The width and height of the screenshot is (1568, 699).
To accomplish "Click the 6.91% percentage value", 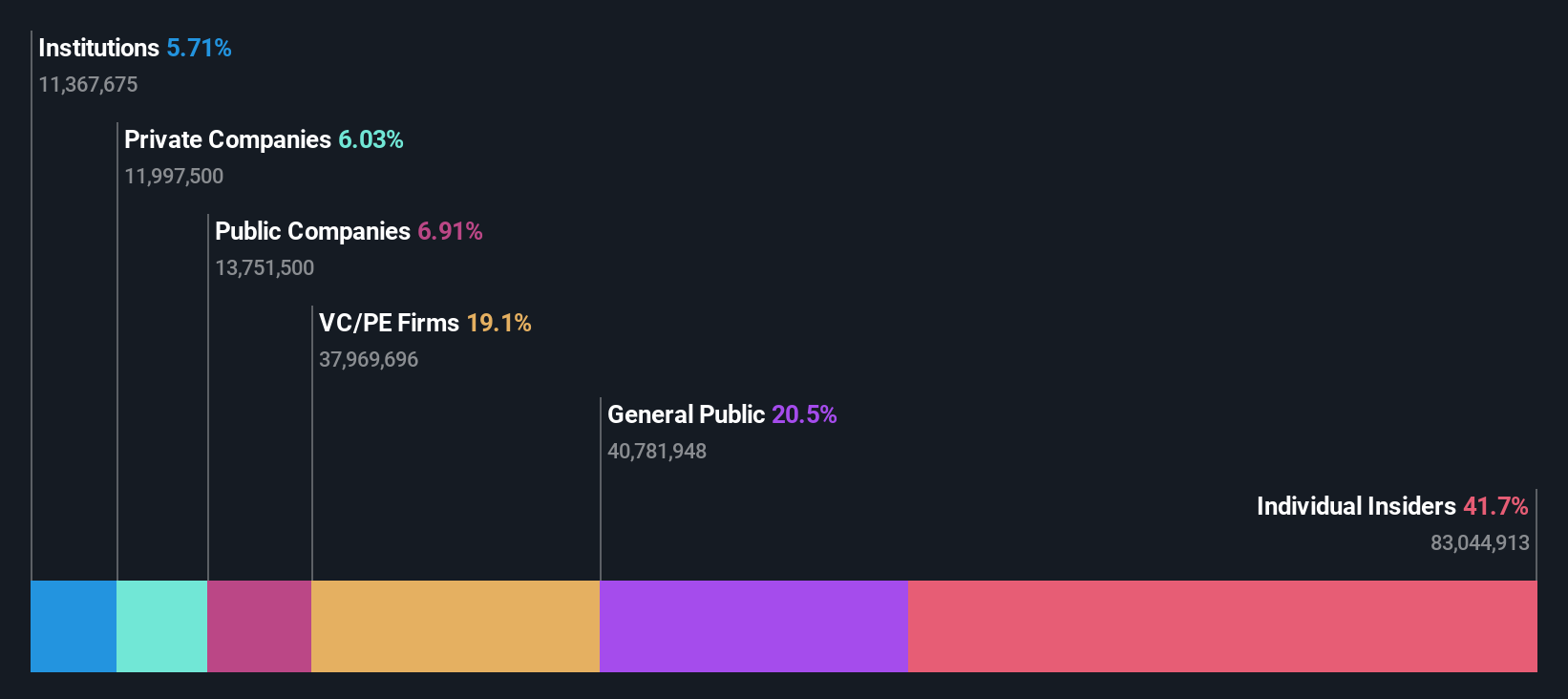I will [x=450, y=231].
